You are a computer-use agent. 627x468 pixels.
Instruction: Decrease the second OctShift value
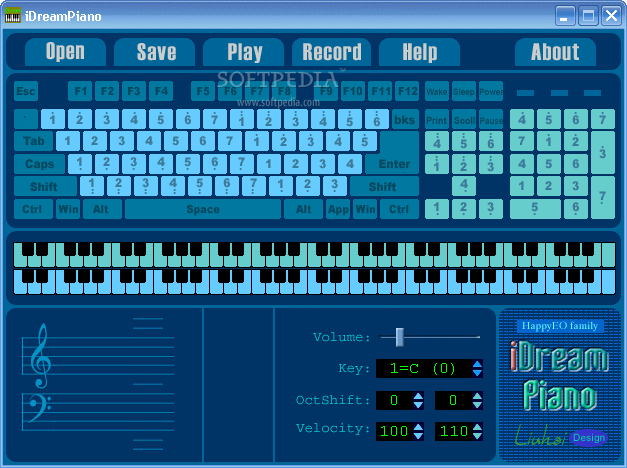tap(477, 404)
